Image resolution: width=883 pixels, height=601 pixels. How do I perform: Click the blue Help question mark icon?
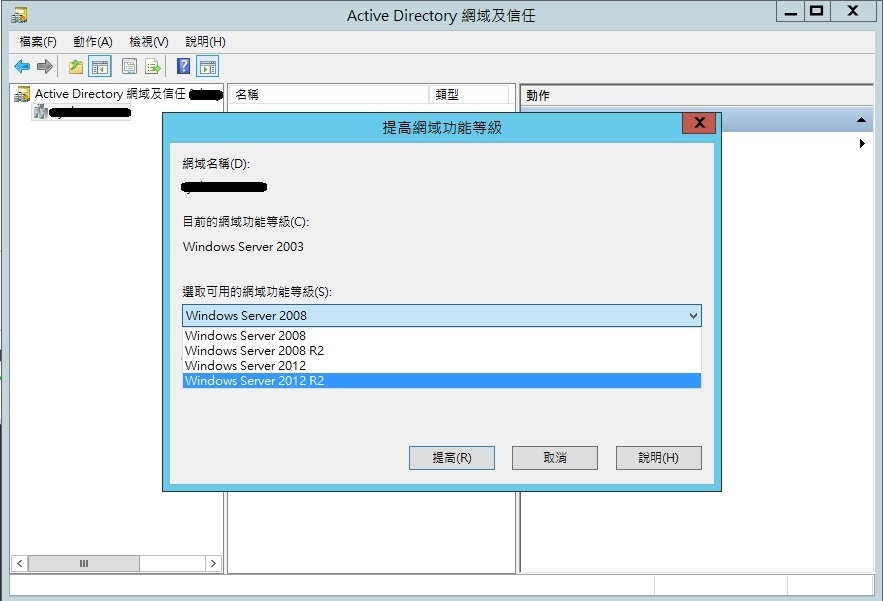click(183, 66)
